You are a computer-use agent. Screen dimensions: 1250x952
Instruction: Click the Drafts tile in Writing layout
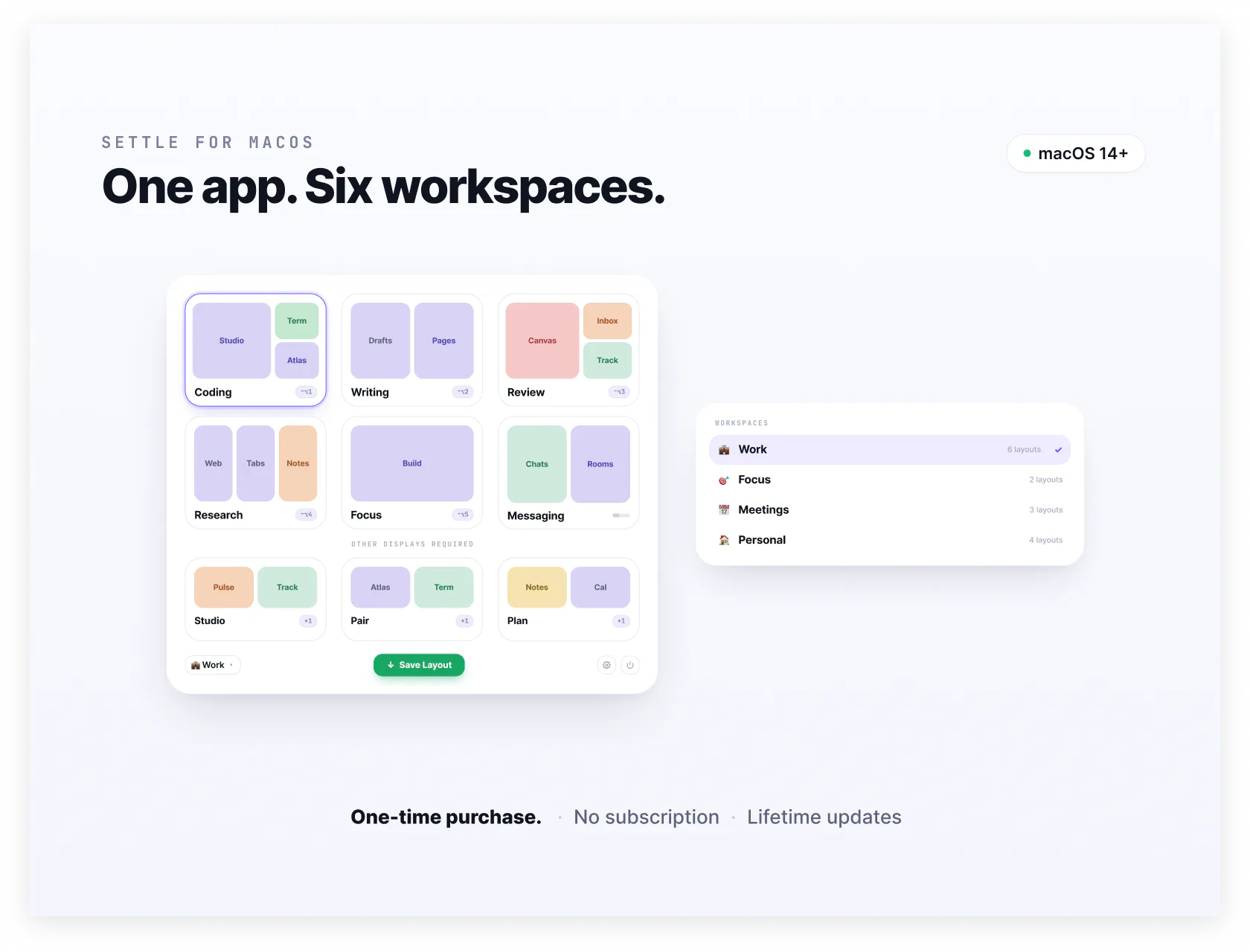[380, 341]
